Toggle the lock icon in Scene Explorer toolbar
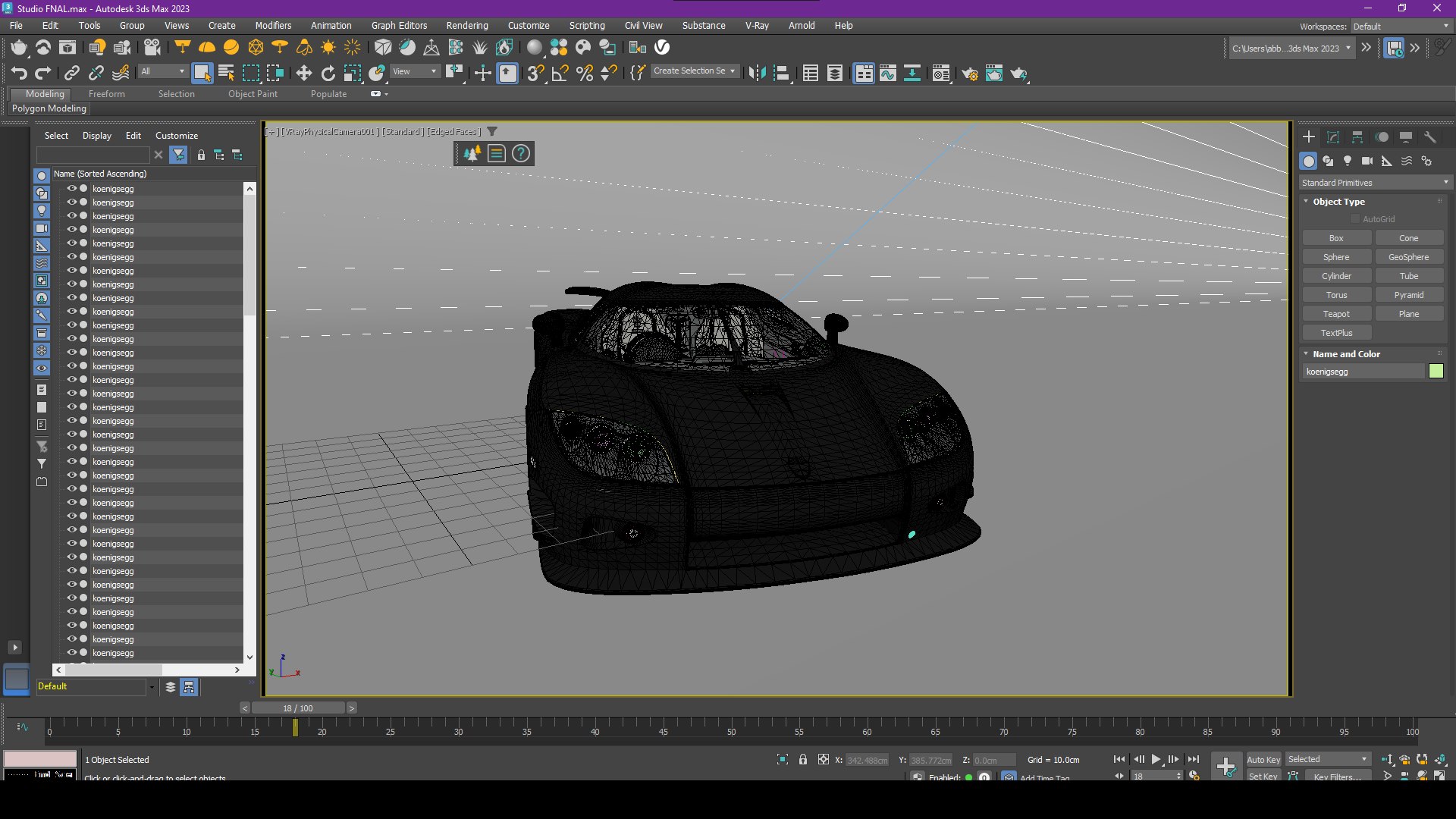This screenshot has width=1456, height=819. pos(201,155)
